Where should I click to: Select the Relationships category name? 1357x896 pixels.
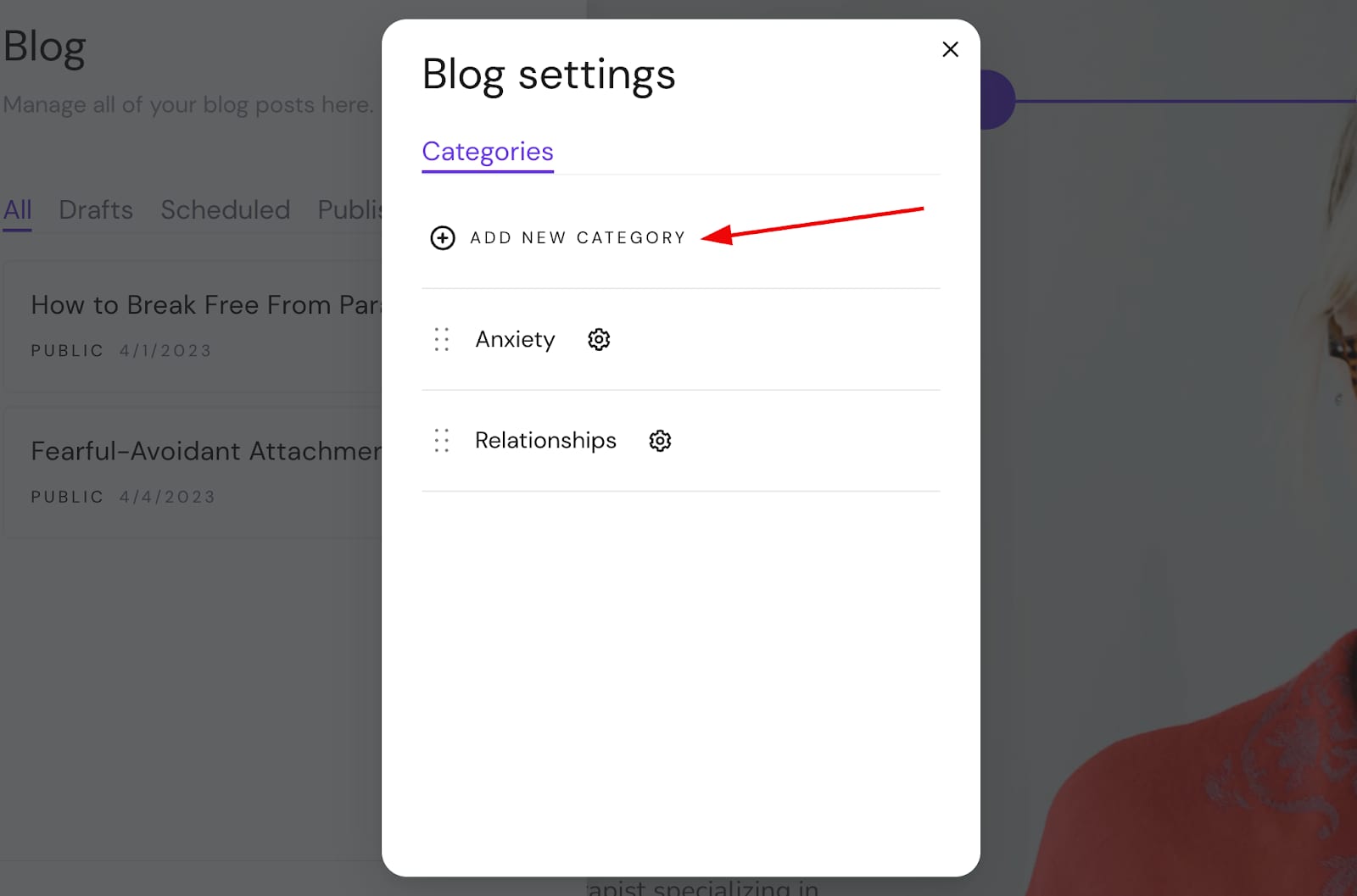pos(545,441)
